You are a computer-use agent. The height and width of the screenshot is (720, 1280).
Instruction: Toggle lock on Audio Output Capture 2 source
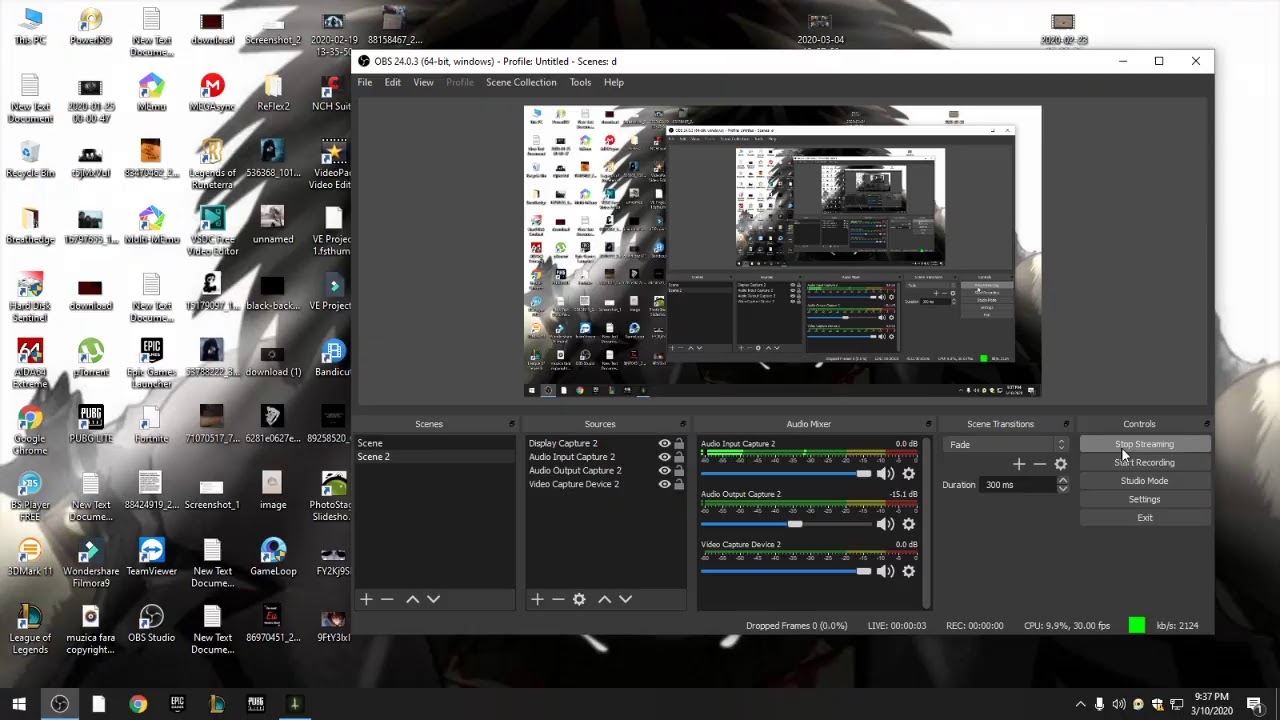click(x=679, y=471)
